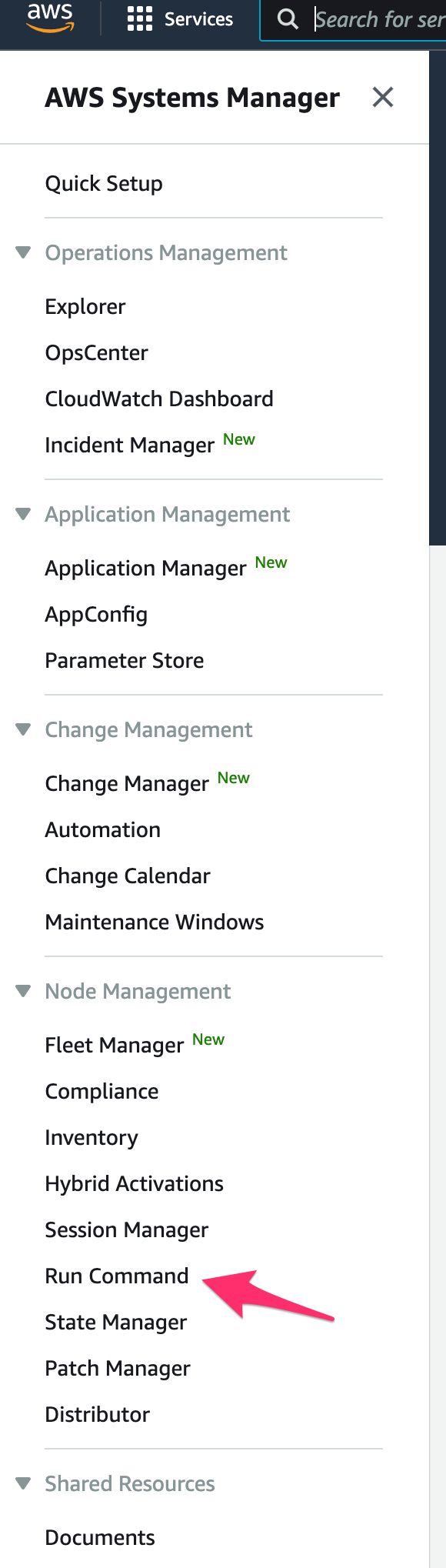Collapse the Operations Management section

[22, 252]
